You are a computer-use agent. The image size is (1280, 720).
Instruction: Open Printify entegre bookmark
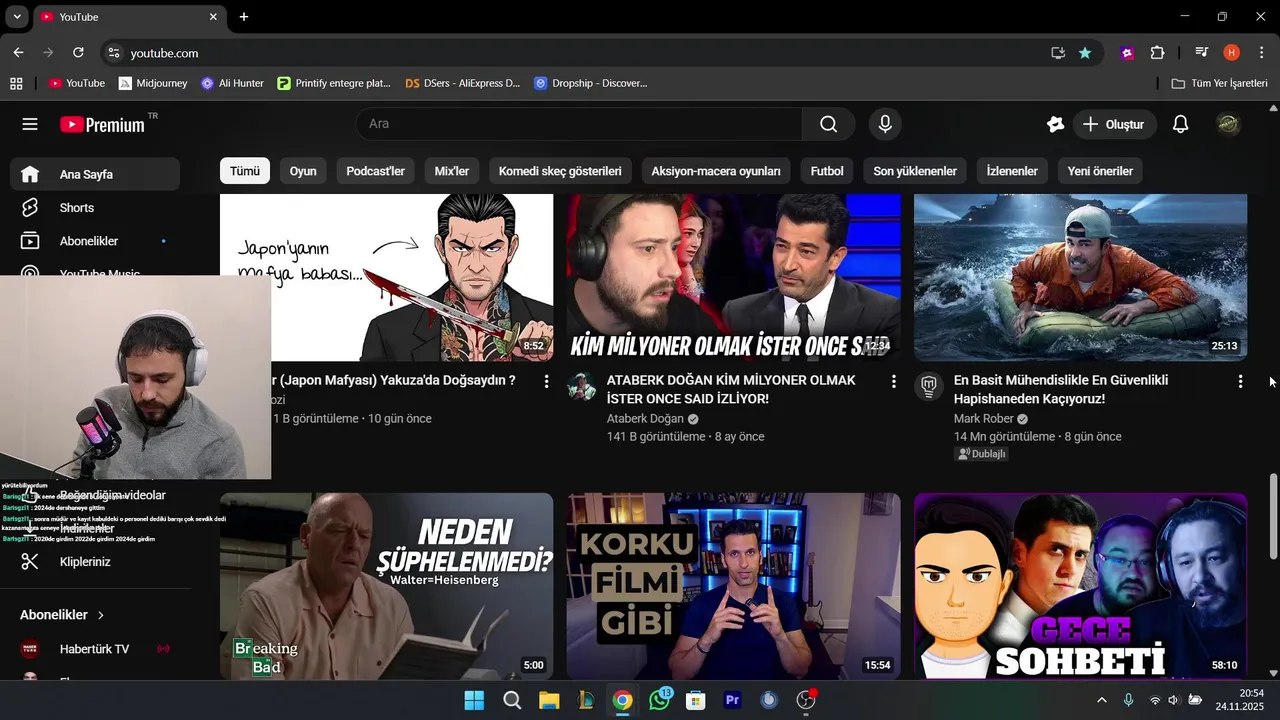coord(334,83)
